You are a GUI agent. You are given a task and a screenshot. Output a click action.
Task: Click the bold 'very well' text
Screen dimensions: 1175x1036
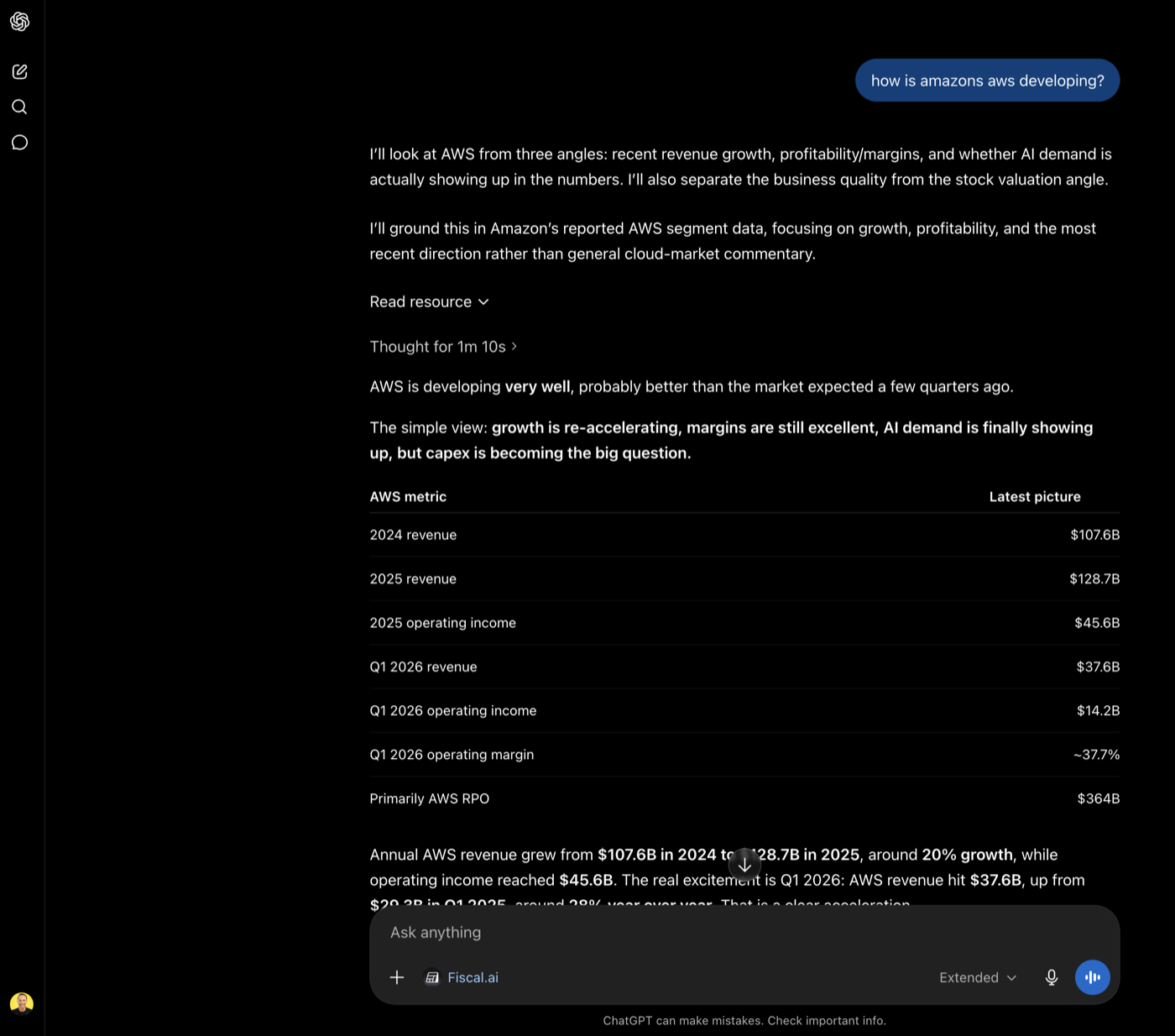click(537, 386)
